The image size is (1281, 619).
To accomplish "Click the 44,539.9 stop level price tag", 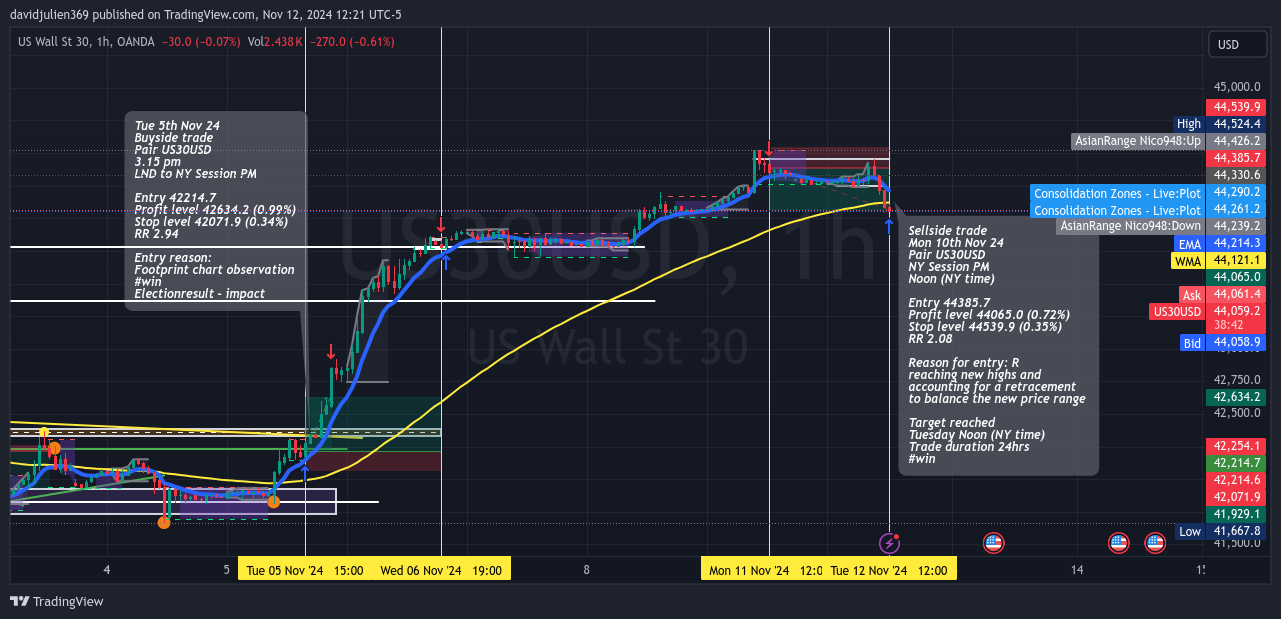I will 1238,107.
